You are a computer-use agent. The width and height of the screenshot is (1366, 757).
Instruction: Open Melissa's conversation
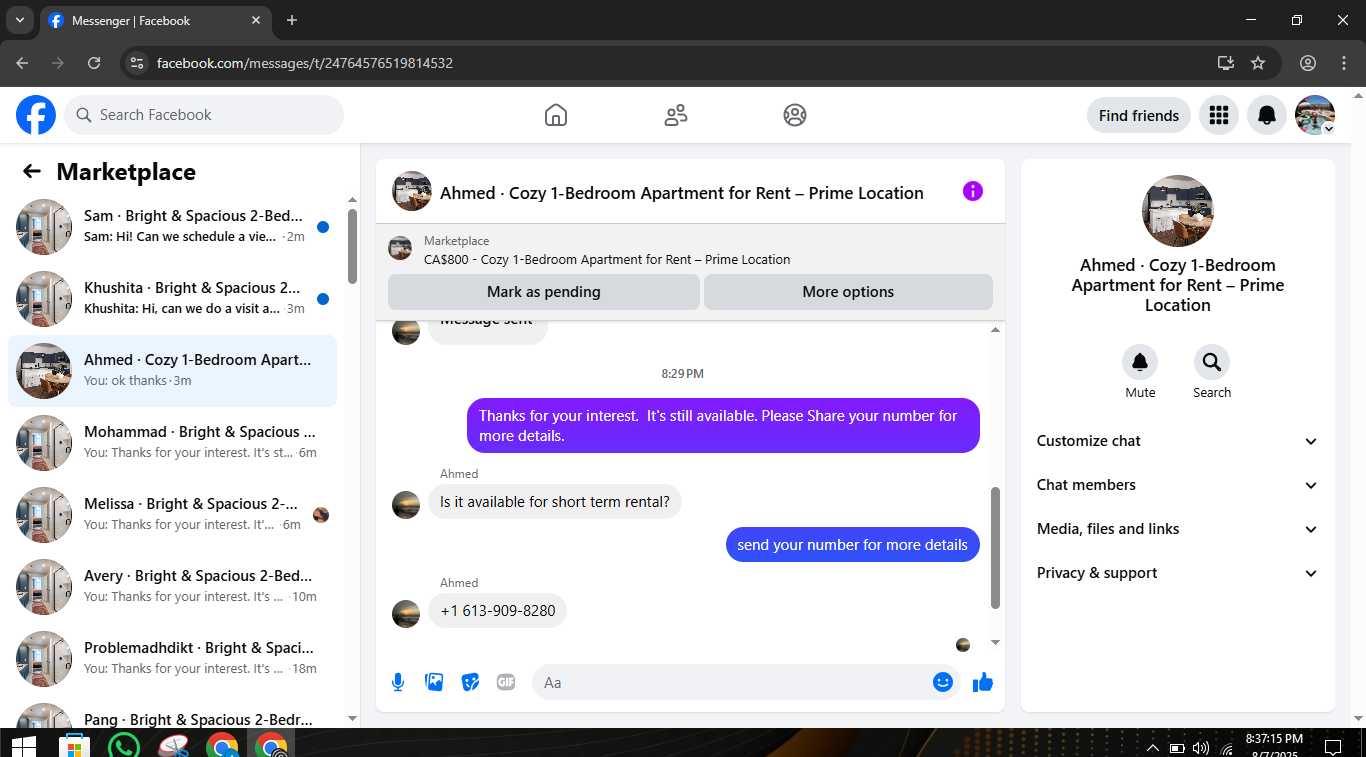tap(173, 515)
